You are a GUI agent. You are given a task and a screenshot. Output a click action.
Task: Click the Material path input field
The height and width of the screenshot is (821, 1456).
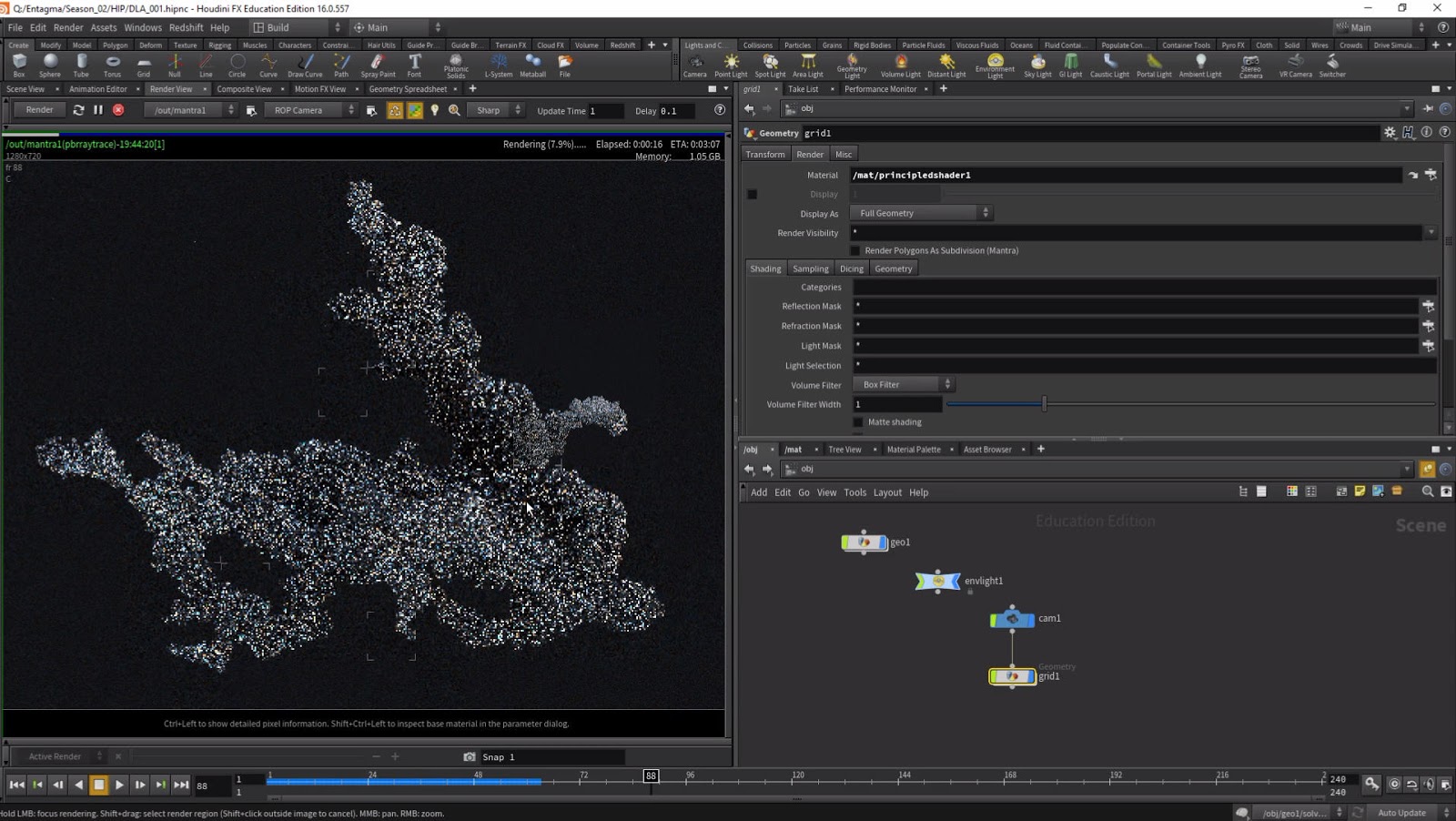[x=1126, y=175]
